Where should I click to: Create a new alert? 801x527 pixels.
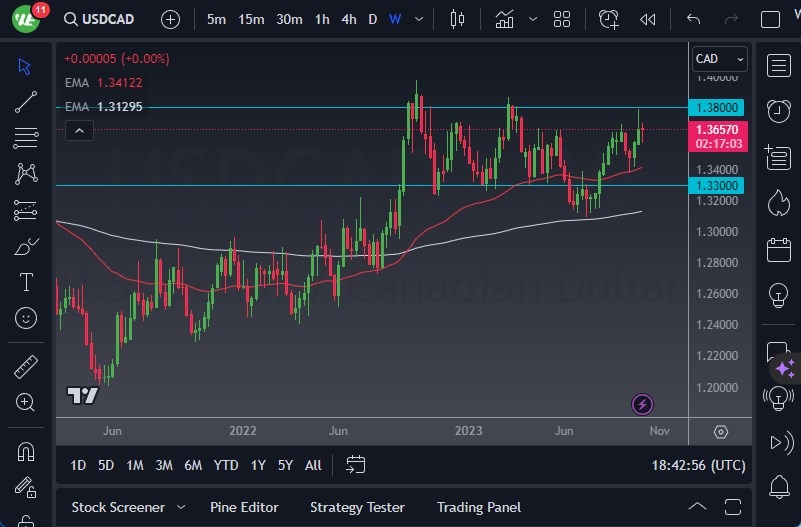click(609, 19)
